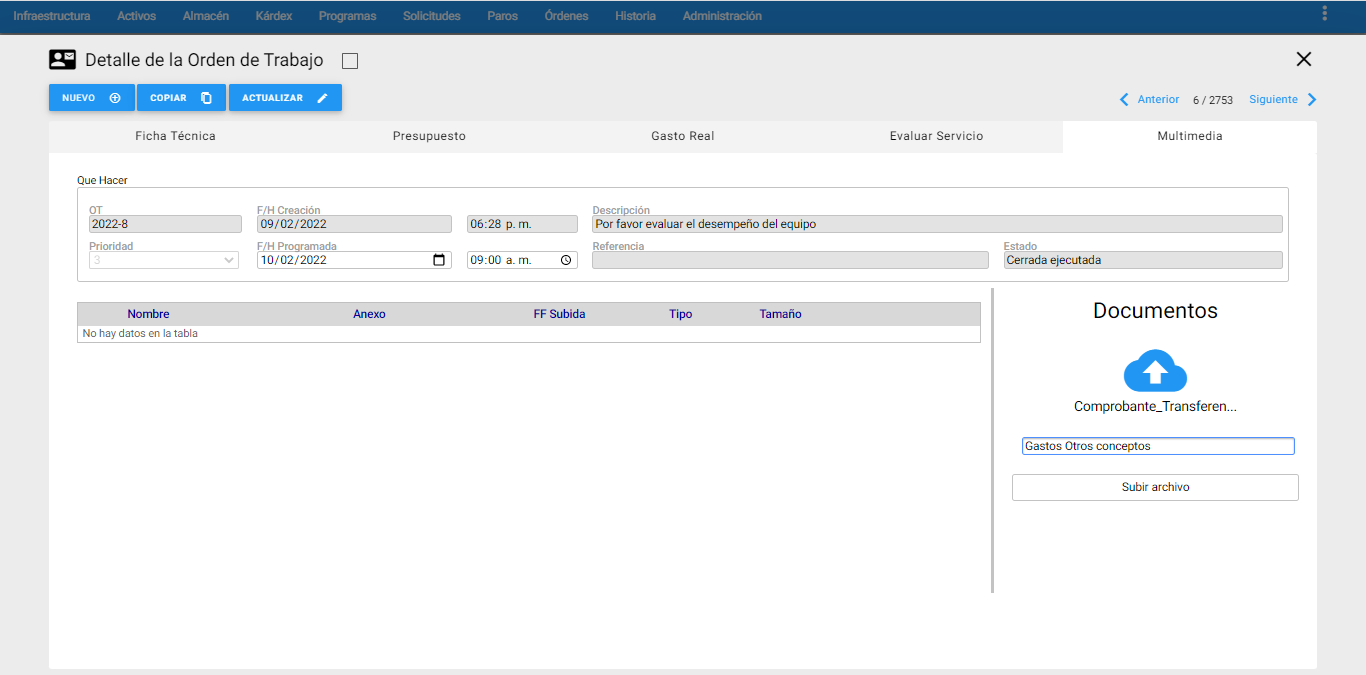Open the vertical three-dot menu in top bar
The image size is (1366, 675).
click(x=1325, y=13)
